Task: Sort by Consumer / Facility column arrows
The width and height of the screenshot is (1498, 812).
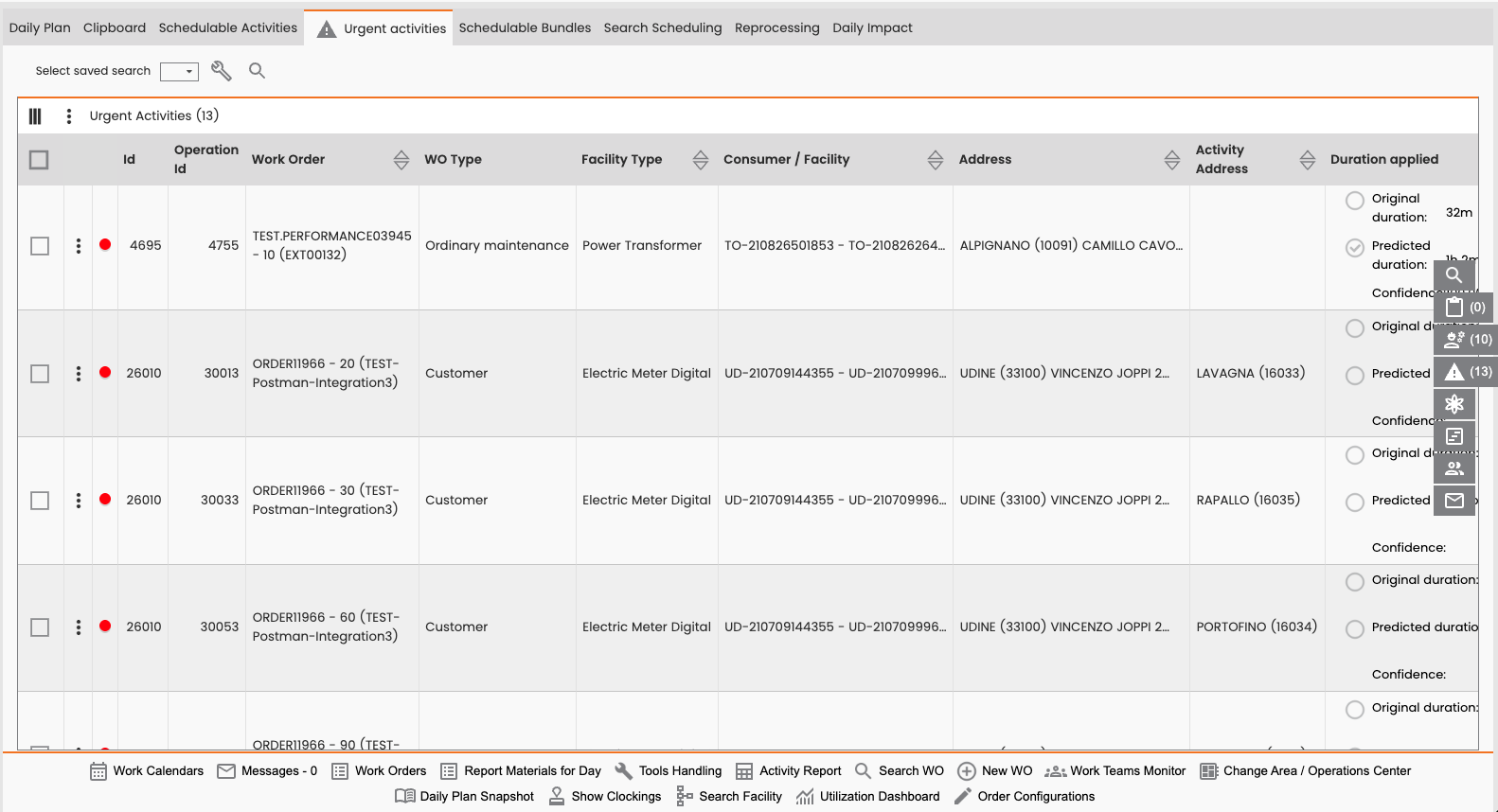Action: [936, 160]
